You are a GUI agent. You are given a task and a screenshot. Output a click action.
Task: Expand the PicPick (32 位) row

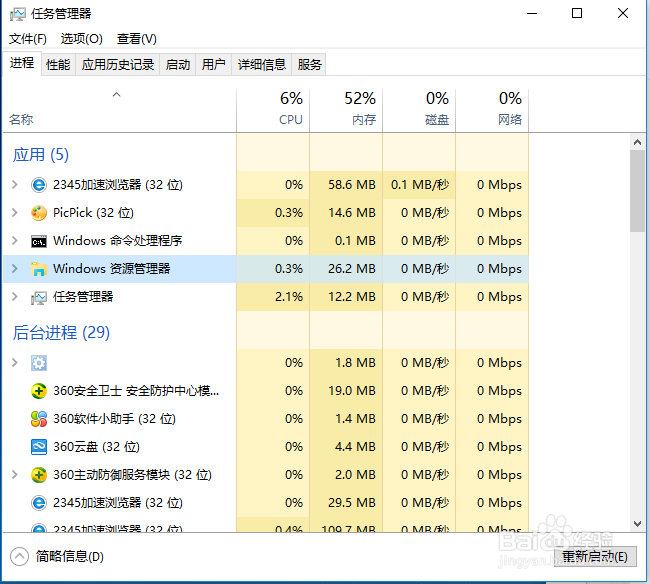tap(15, 213)
